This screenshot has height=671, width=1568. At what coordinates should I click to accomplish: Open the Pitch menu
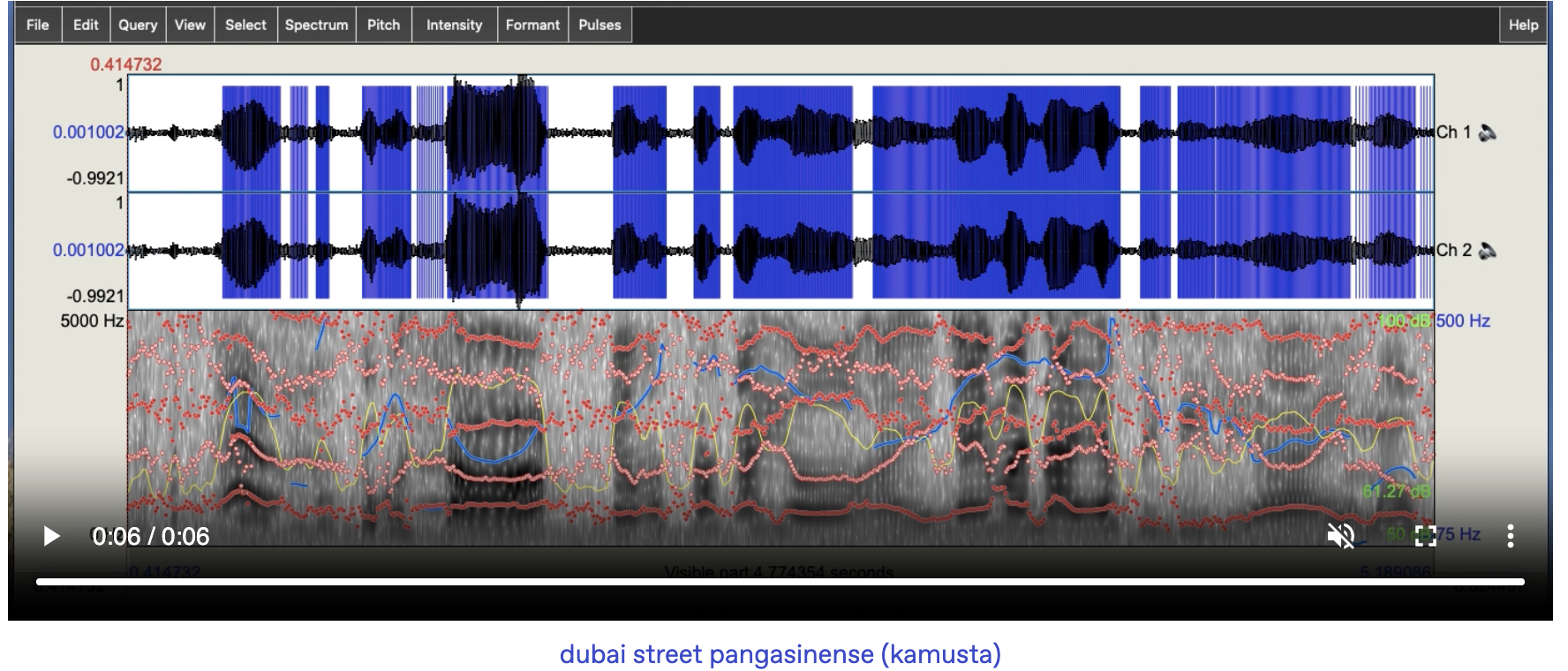tap(383, 25)
